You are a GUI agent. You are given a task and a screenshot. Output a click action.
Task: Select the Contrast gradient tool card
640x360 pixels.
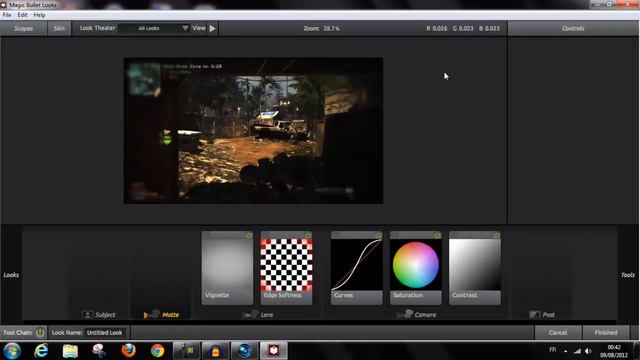coord(475,268)
